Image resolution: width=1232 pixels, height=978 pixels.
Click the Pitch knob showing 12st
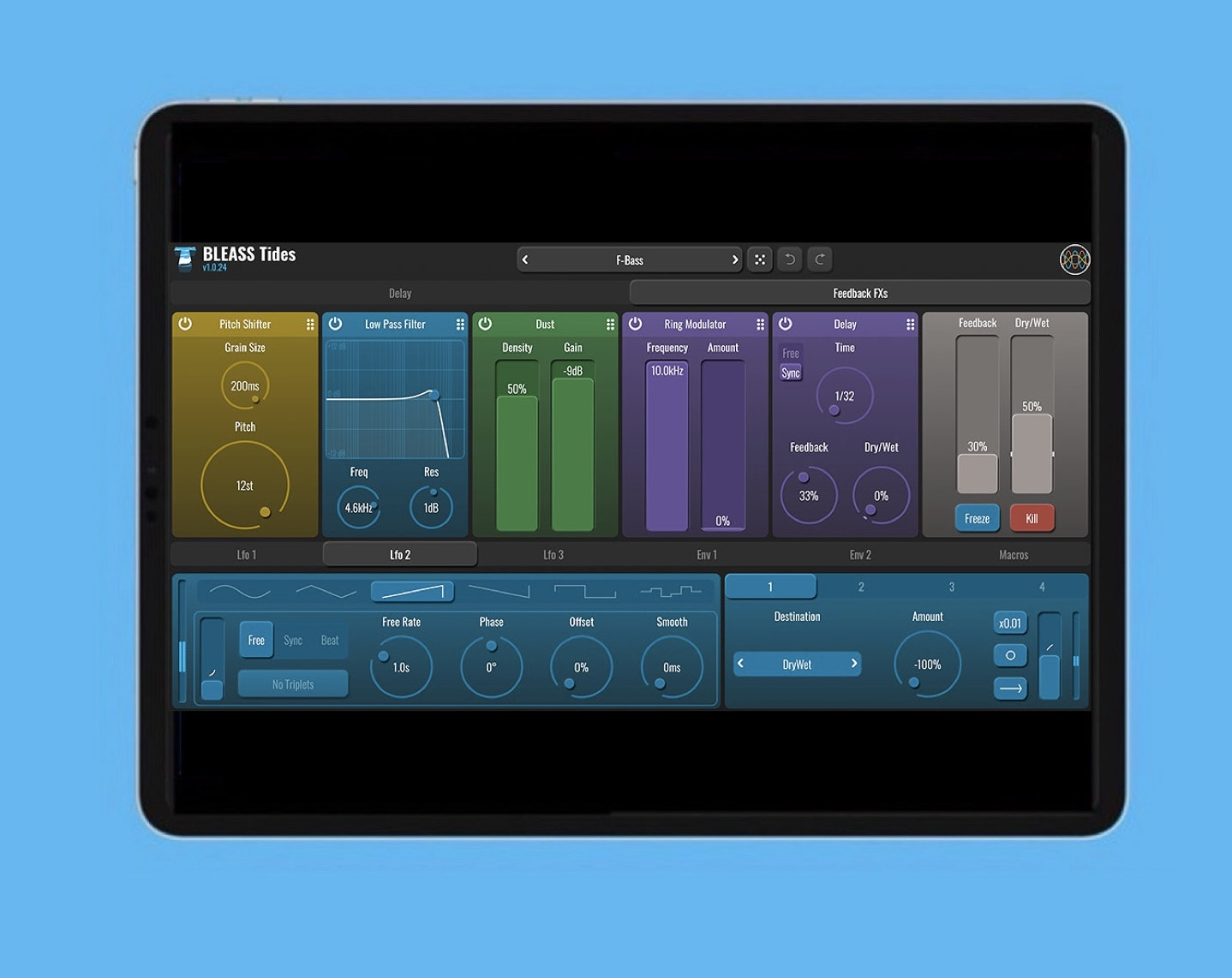click(245, 486)
